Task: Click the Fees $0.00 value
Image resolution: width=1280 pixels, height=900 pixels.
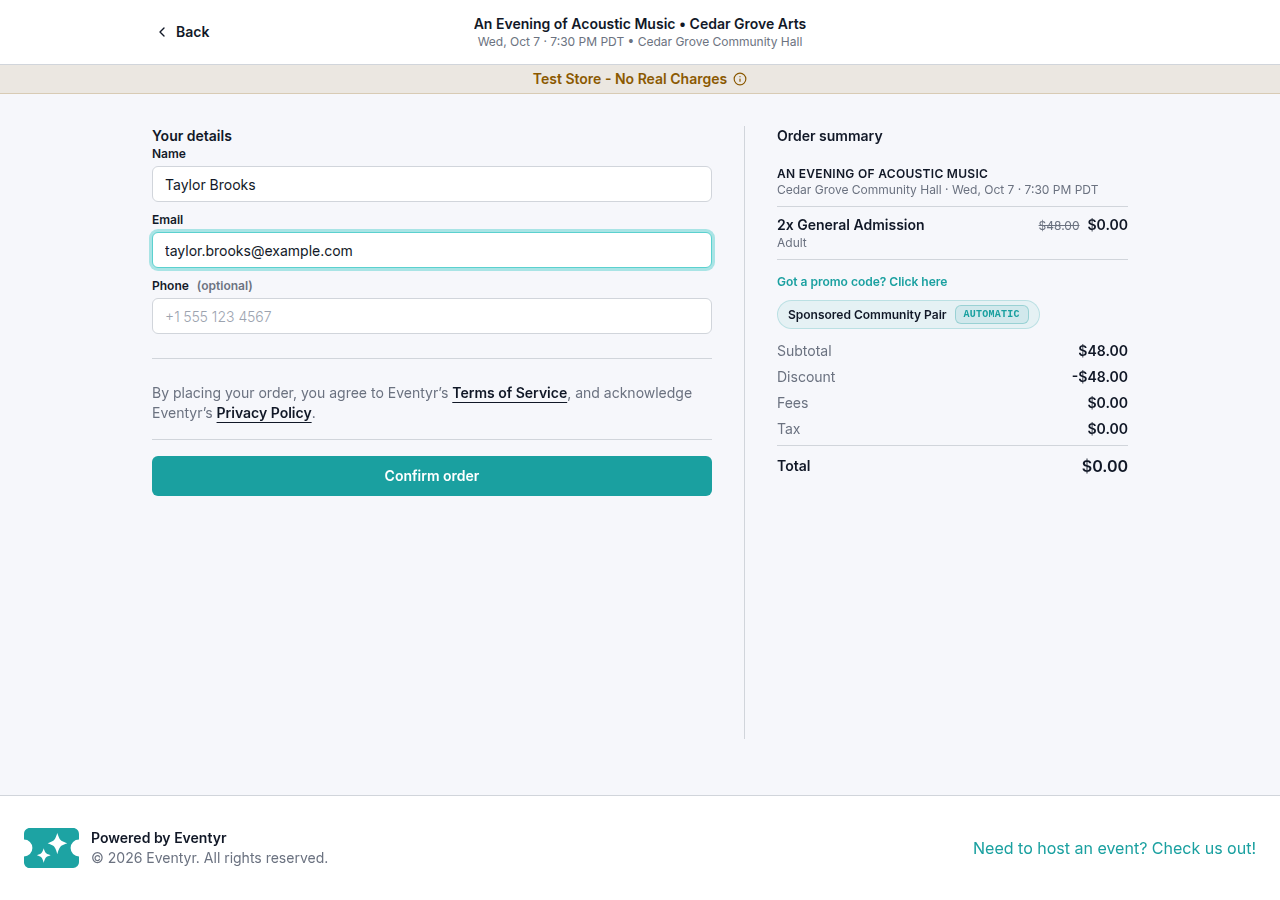Action: 1108,403
